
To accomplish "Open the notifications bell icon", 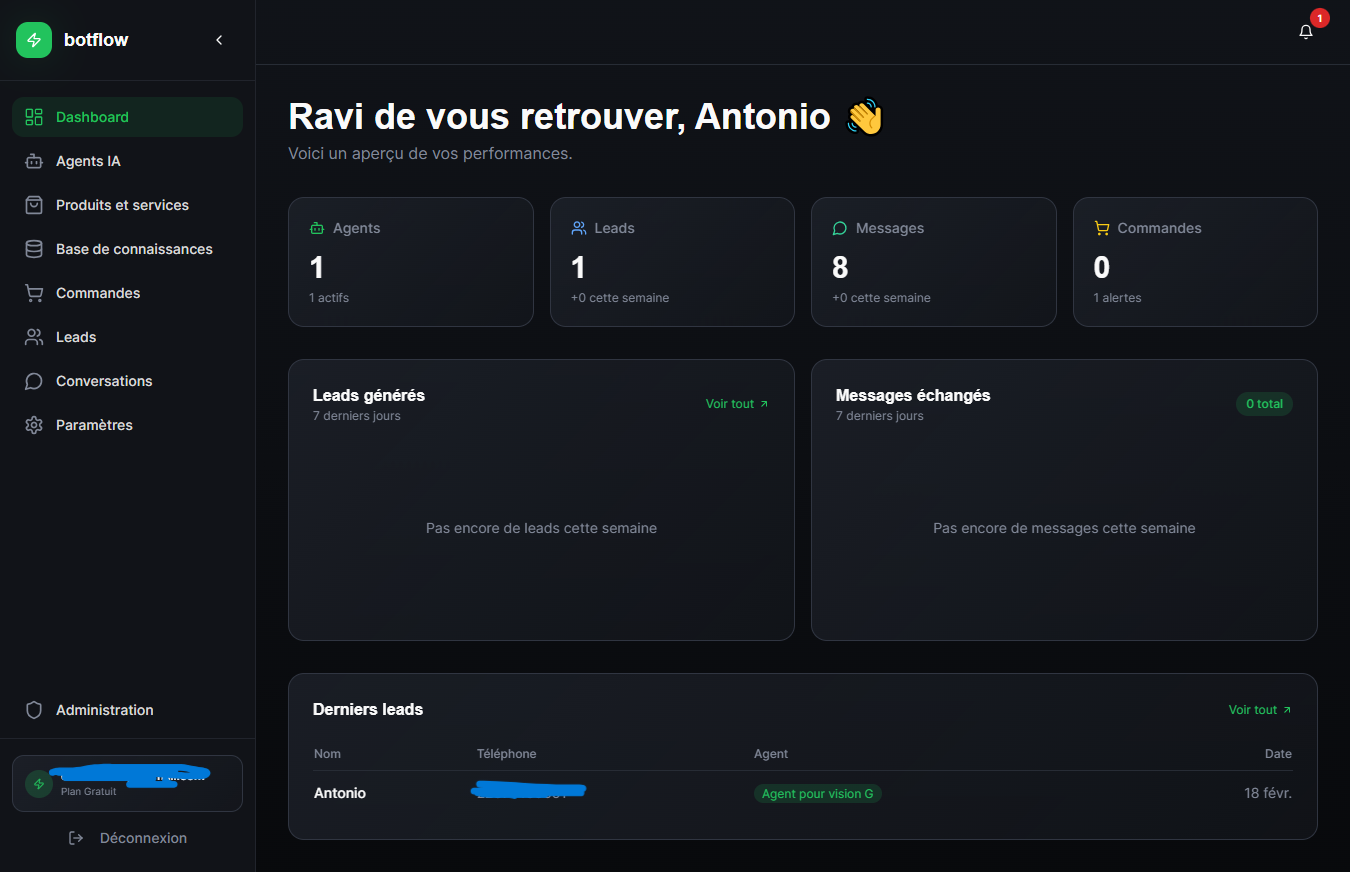I will 1305,32.
